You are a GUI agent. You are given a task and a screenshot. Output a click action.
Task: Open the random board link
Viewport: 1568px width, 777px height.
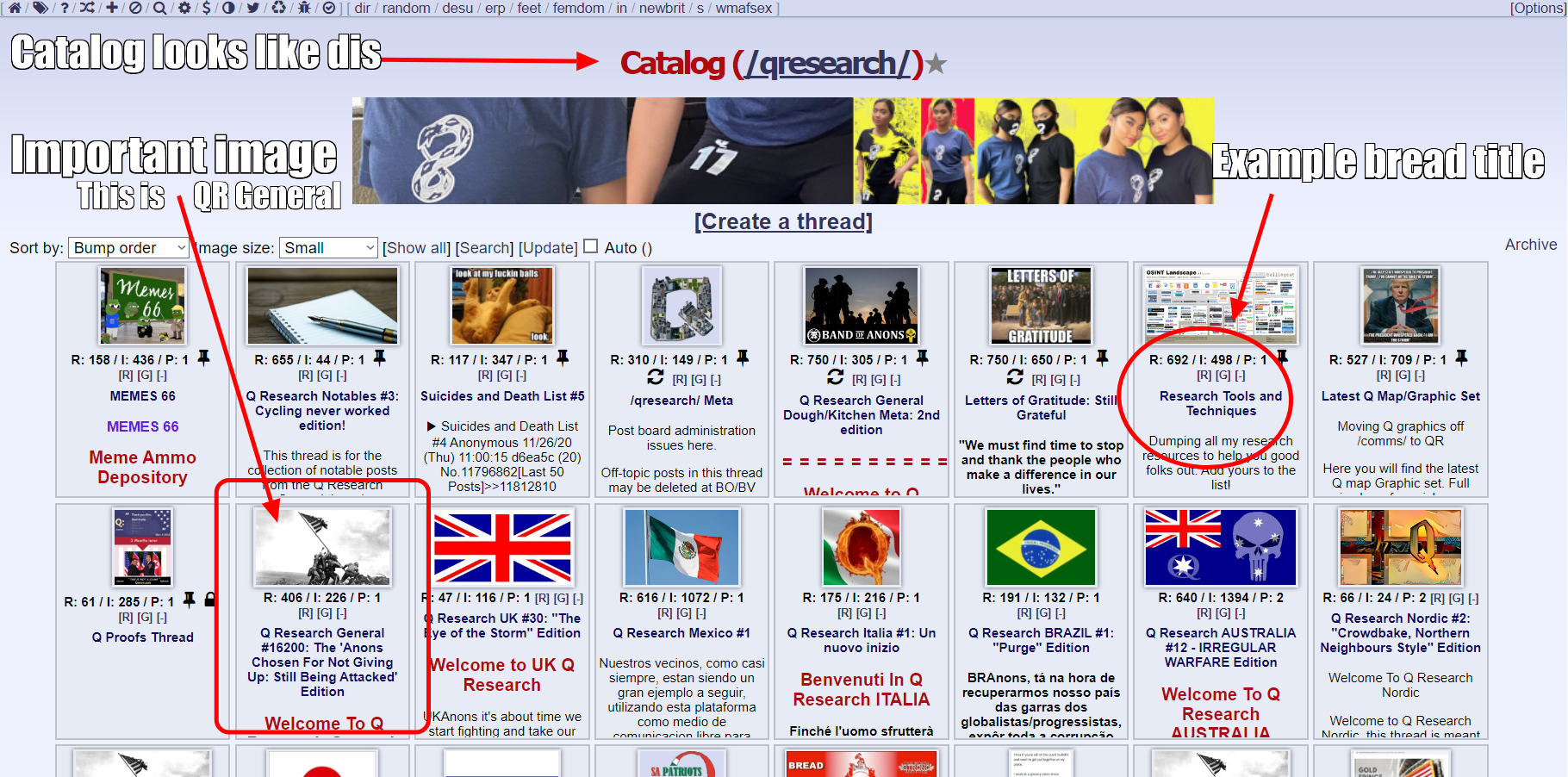tap(407, 8)
